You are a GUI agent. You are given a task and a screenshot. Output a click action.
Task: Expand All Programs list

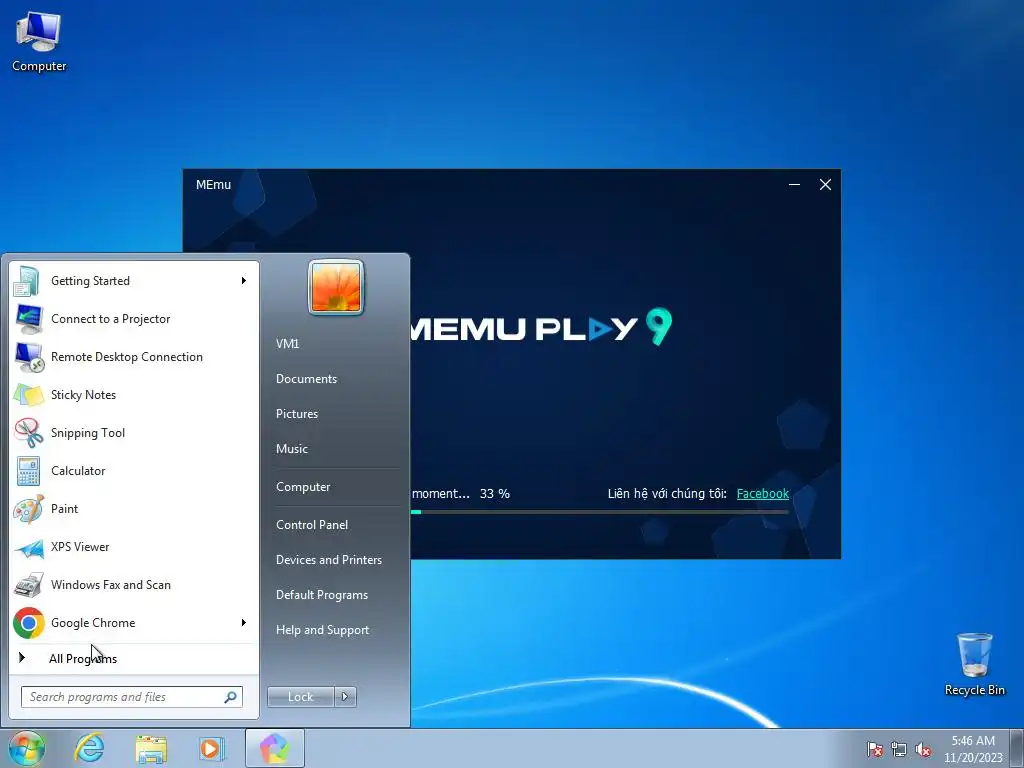coord(134,658)
